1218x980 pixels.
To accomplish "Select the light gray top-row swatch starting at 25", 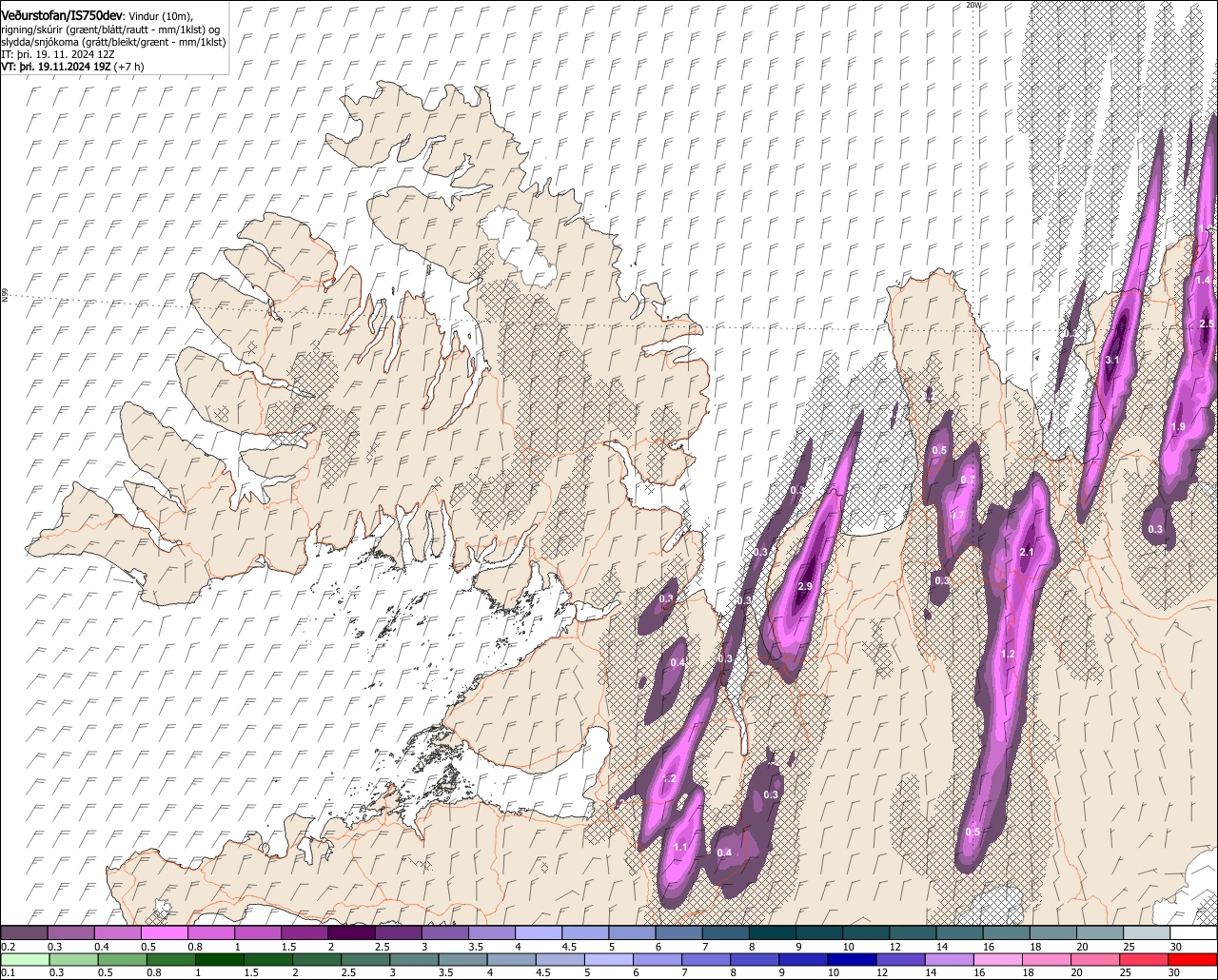I will (x=1148, y=932).
